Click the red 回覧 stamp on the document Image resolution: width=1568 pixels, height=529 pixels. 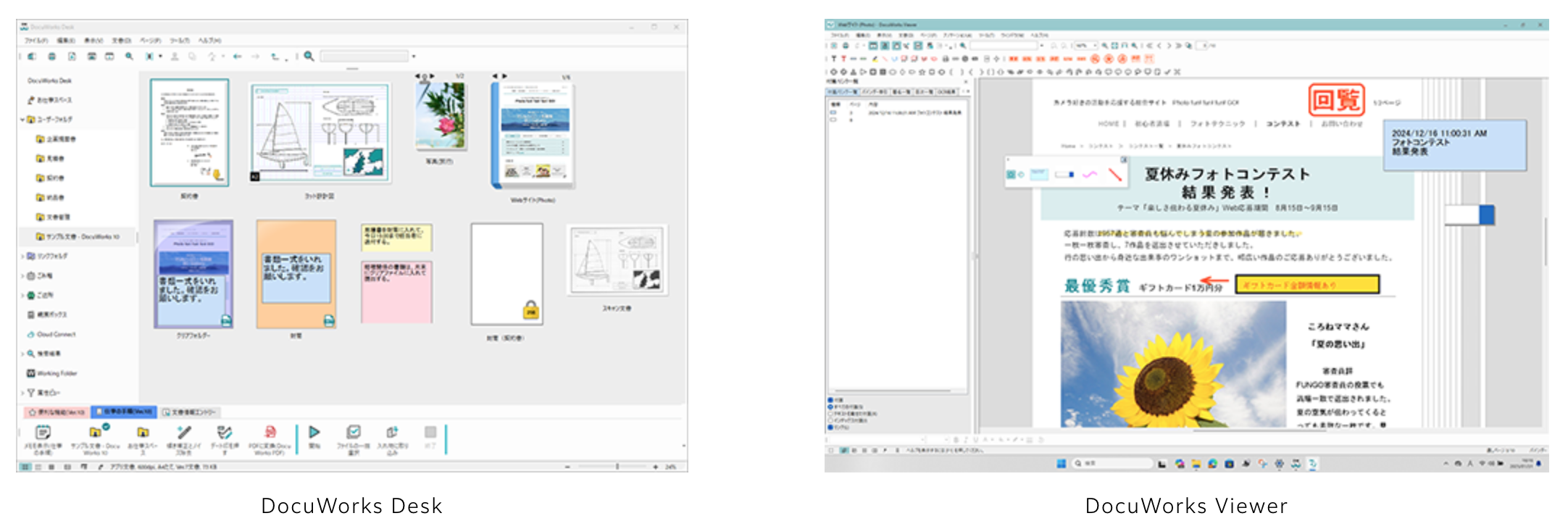pyautogui.click(x=1336, y=99)
